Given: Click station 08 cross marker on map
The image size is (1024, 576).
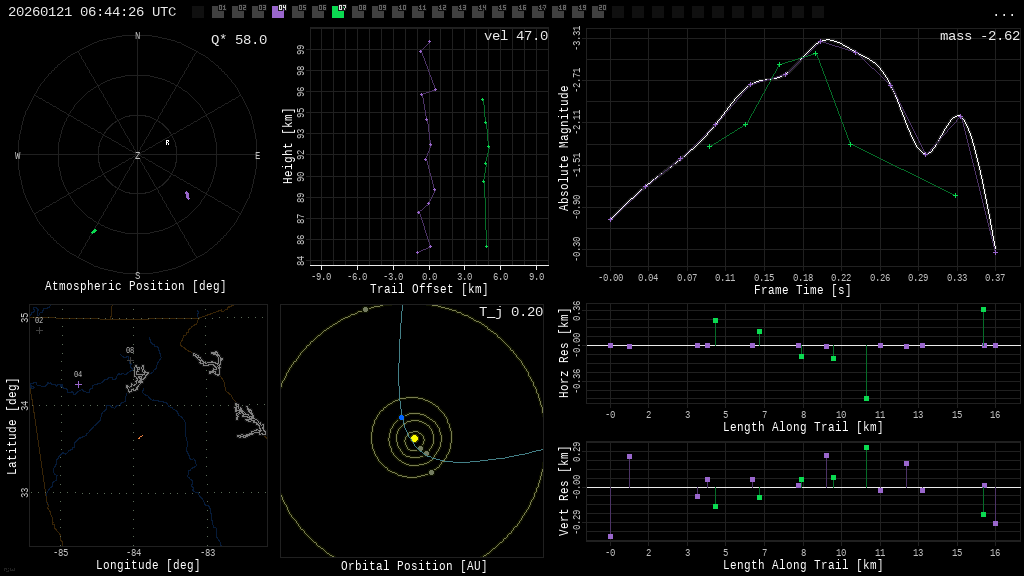Looking at the screenshot, I should coord(130,360).
